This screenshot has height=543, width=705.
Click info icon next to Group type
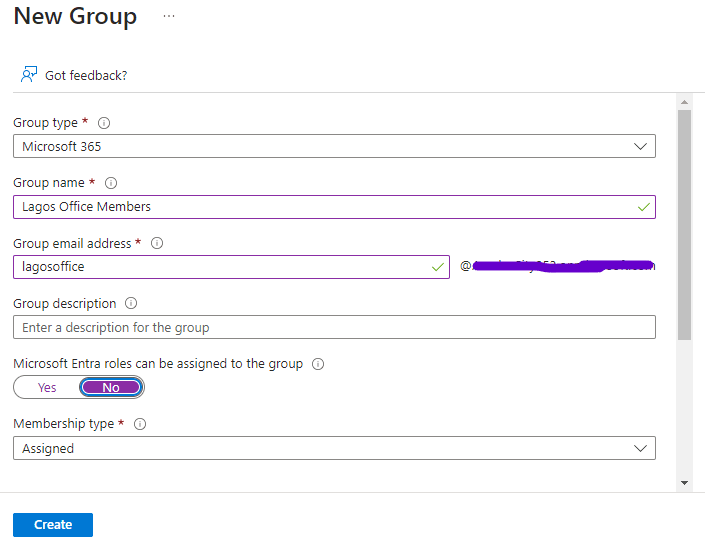[x=104, y=123]
